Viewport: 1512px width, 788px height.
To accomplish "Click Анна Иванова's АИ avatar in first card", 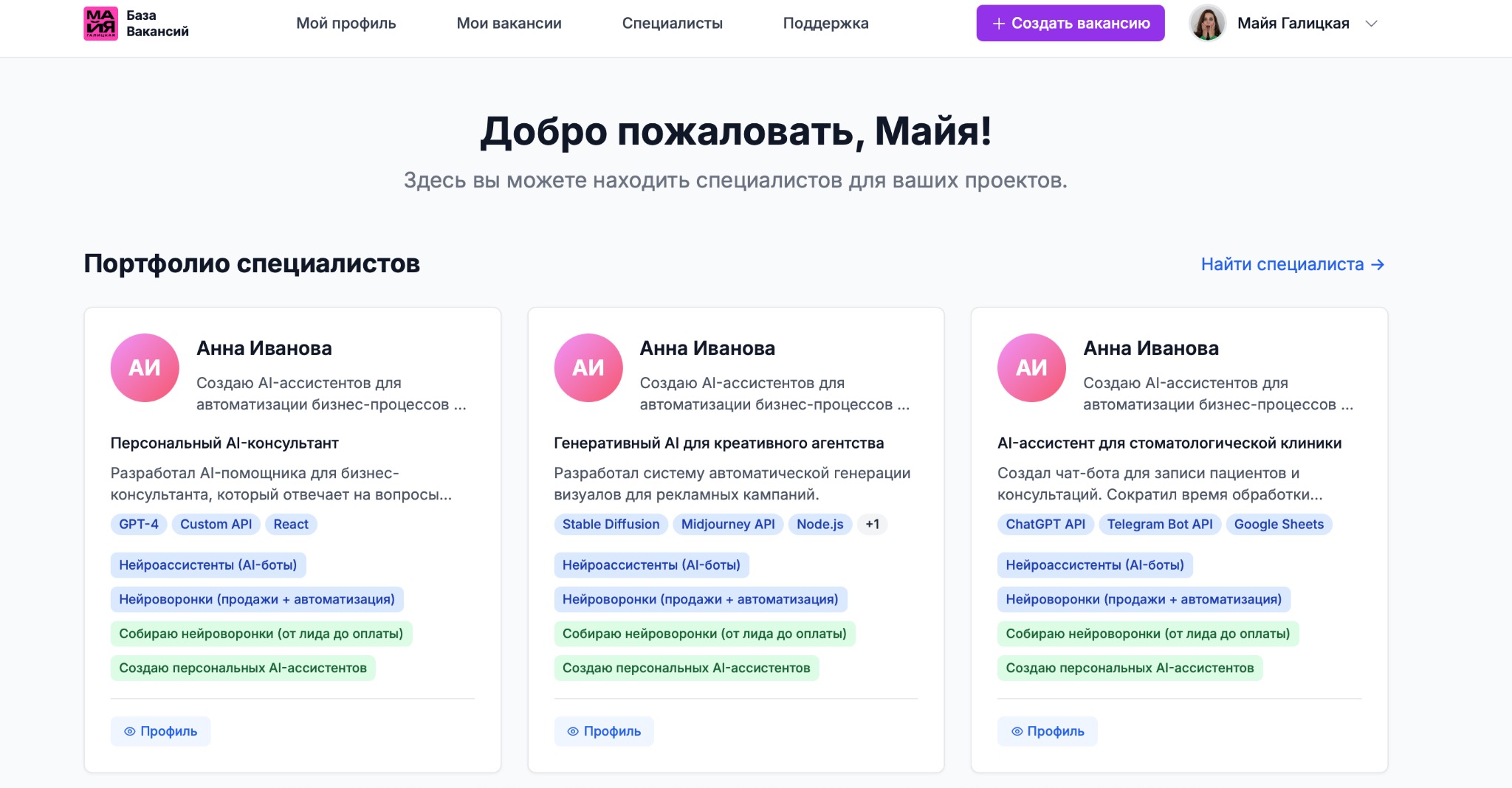I will tap(144, 367).
